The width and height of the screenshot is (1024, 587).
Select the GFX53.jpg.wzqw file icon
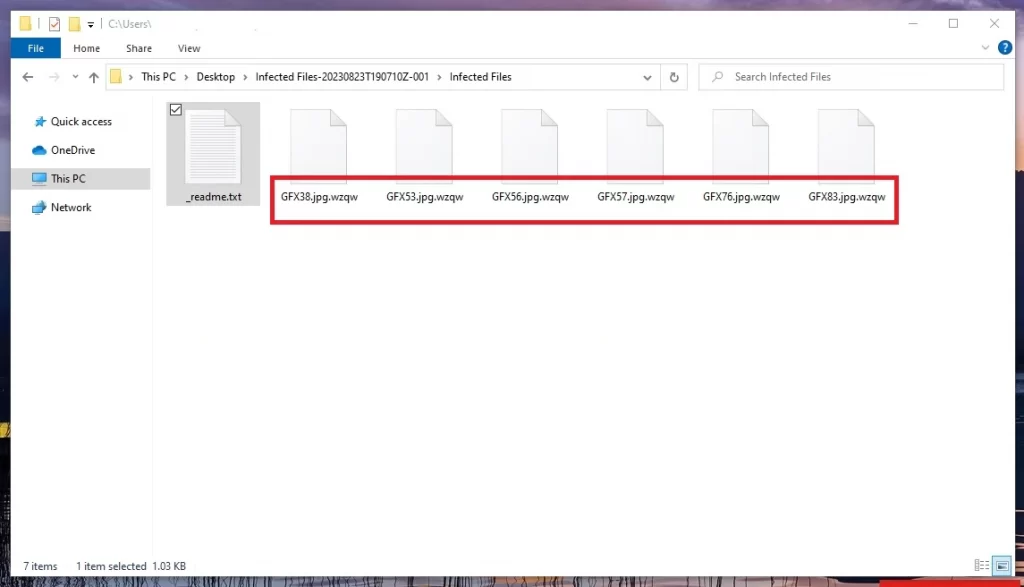click(424, 146)
